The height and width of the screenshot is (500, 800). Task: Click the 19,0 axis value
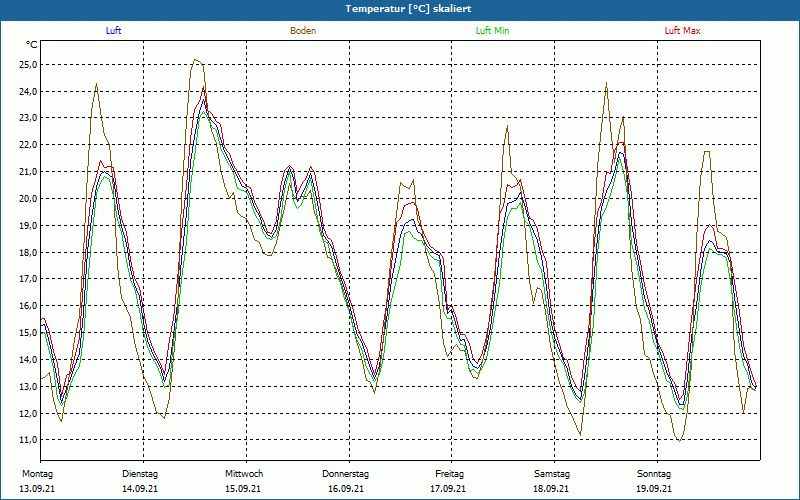coord(28,226)
